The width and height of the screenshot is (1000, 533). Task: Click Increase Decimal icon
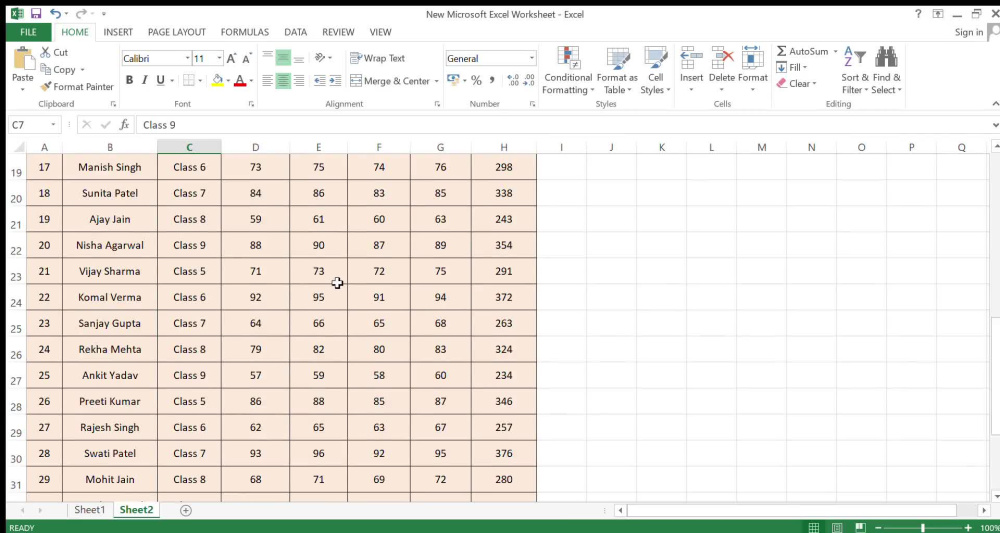pos(513,80)
